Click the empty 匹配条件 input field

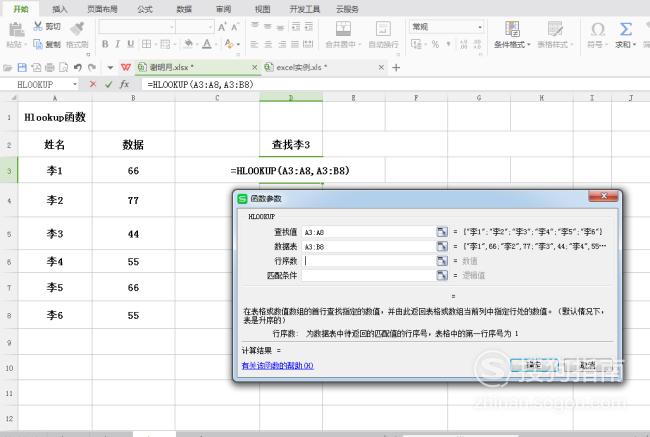369,275
